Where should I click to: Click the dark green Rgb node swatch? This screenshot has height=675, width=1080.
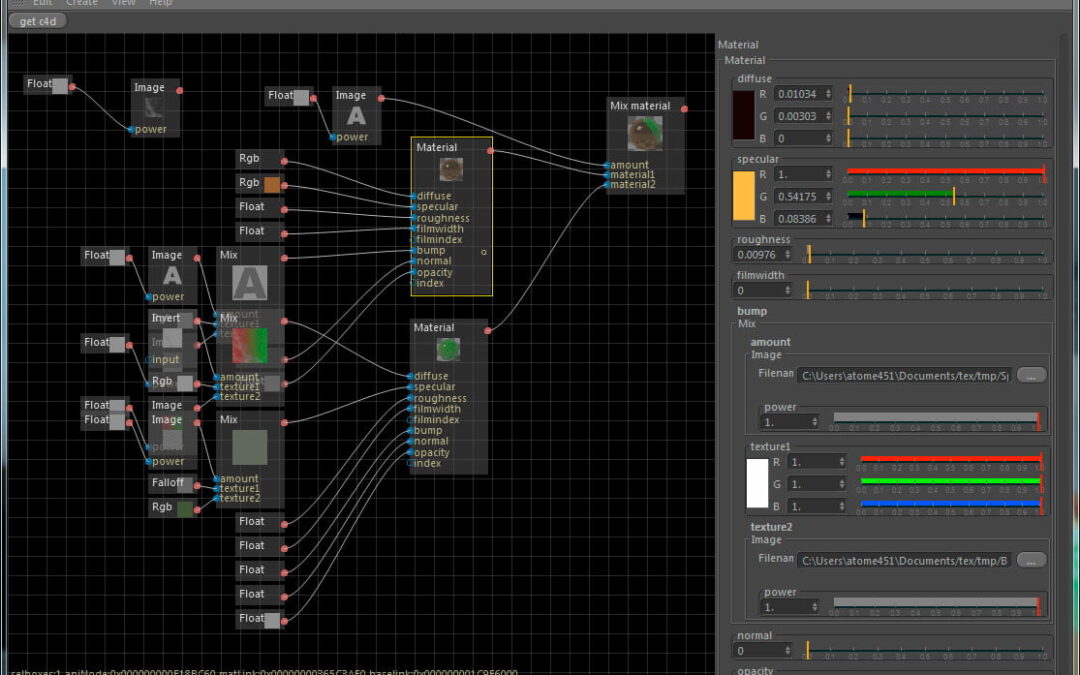point(185,509)
